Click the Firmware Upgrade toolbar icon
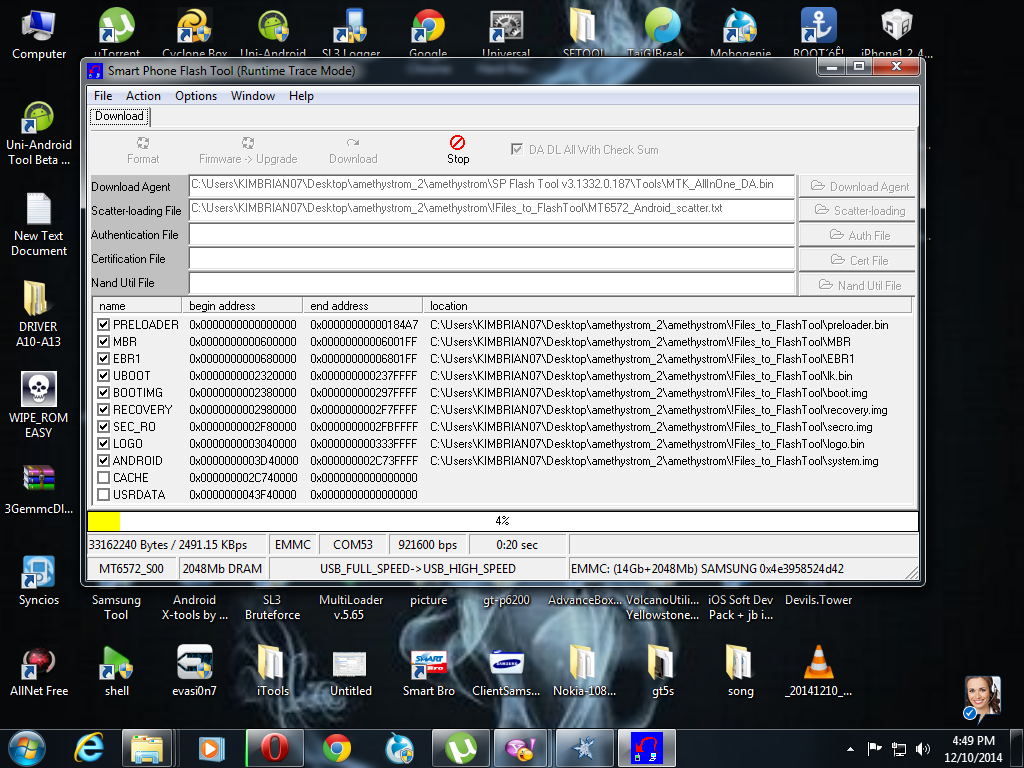Viewport: 1024px width, 768px height. (x=248, y=143)
